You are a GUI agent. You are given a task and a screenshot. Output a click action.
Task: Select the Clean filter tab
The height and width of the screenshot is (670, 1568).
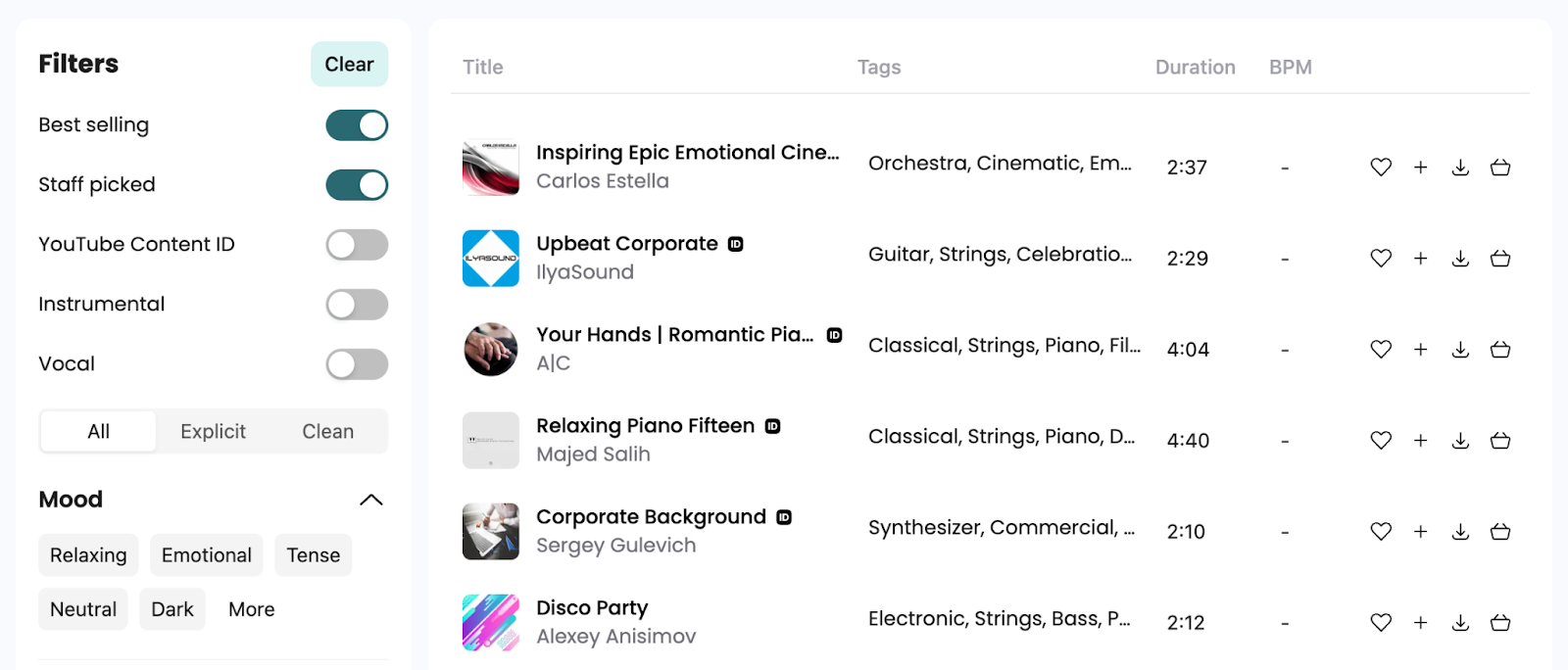click(326, 431)
